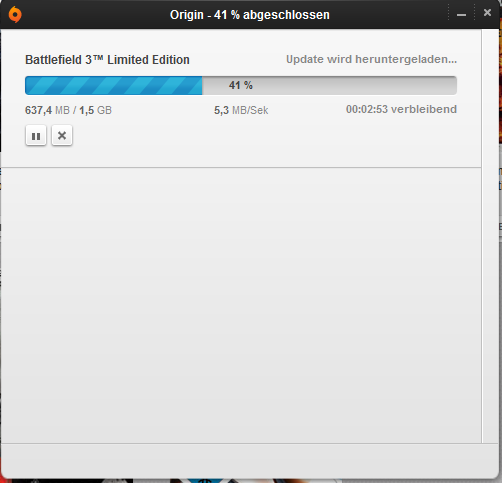Click the vertical scrollbar track on right edge

(490, 236)
